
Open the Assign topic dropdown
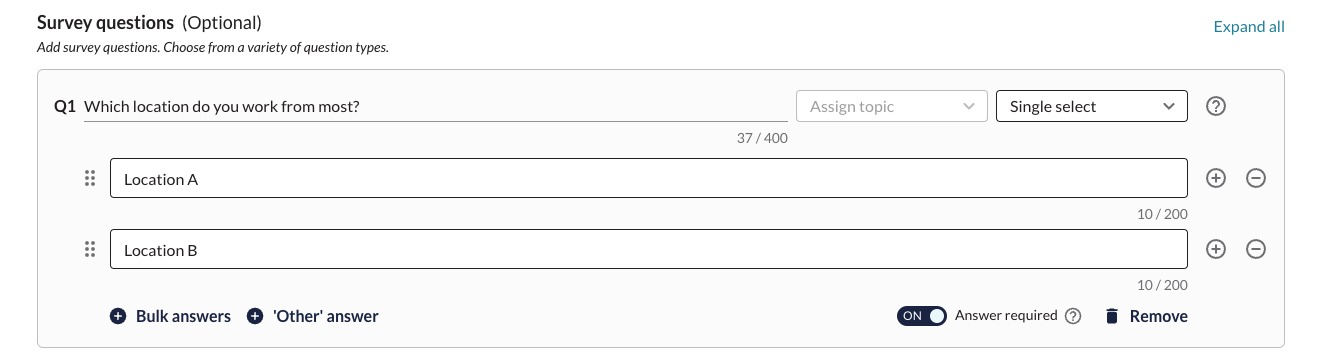pos(892,106)
